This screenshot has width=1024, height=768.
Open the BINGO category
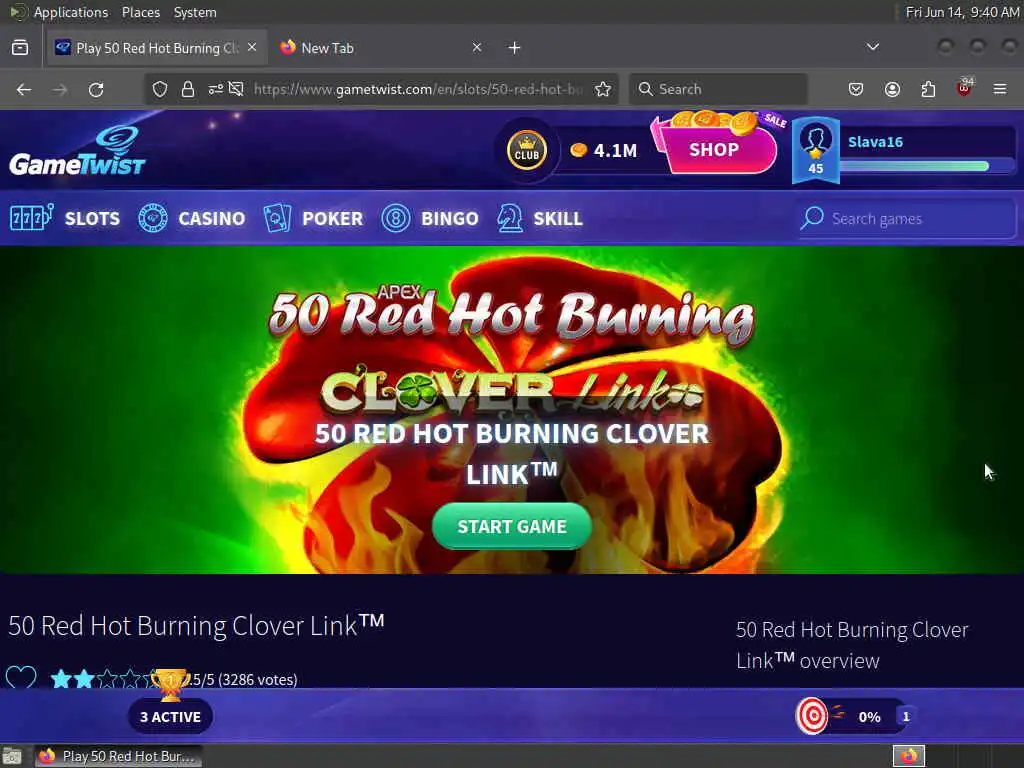(430, 218)
